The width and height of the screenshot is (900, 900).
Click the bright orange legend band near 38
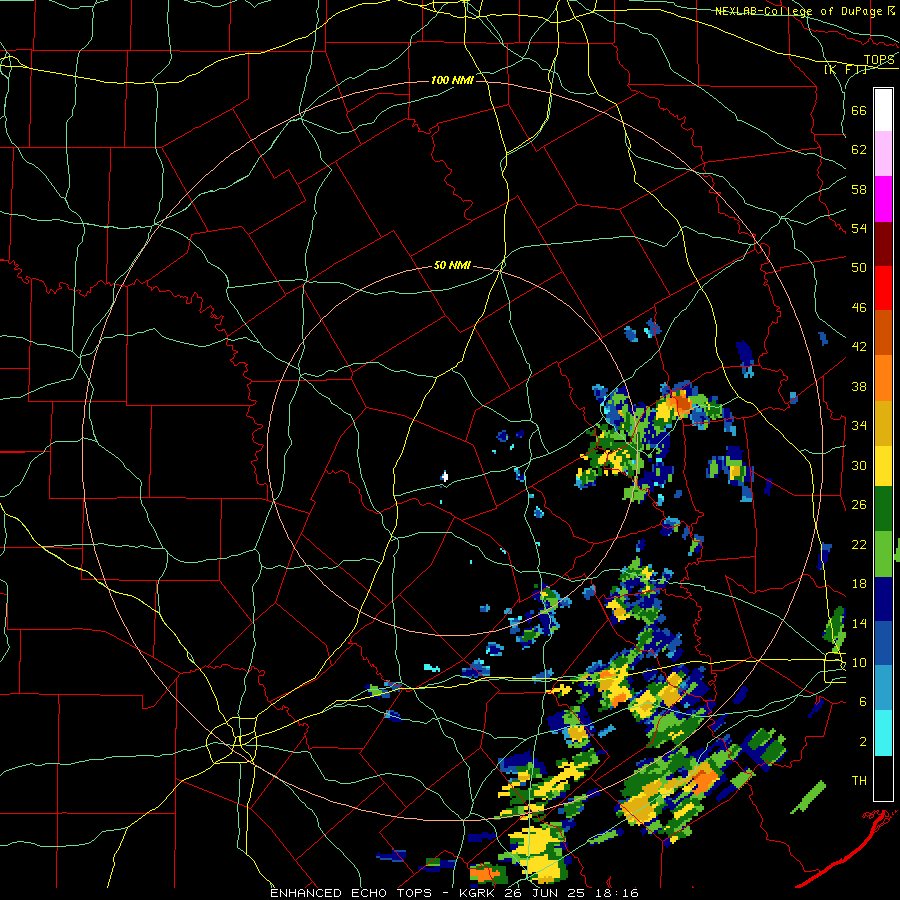click(883, 378)
